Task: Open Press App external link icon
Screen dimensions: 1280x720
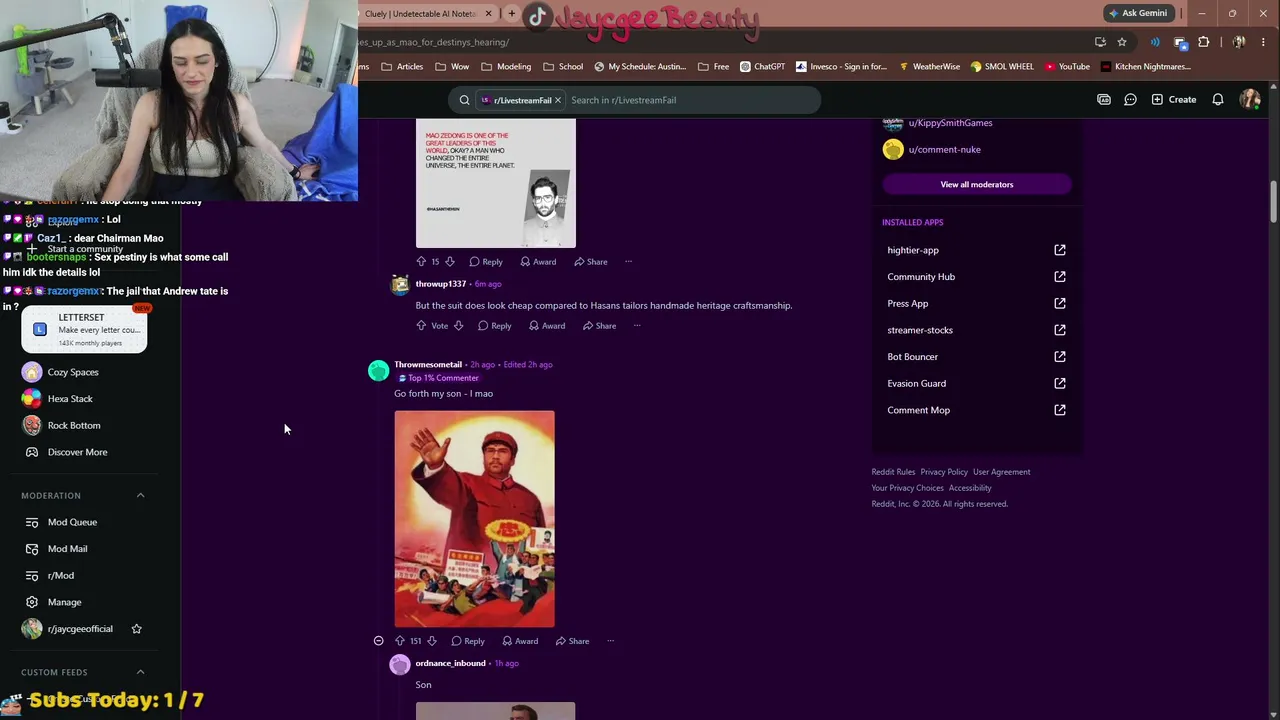Action: 1060,303
